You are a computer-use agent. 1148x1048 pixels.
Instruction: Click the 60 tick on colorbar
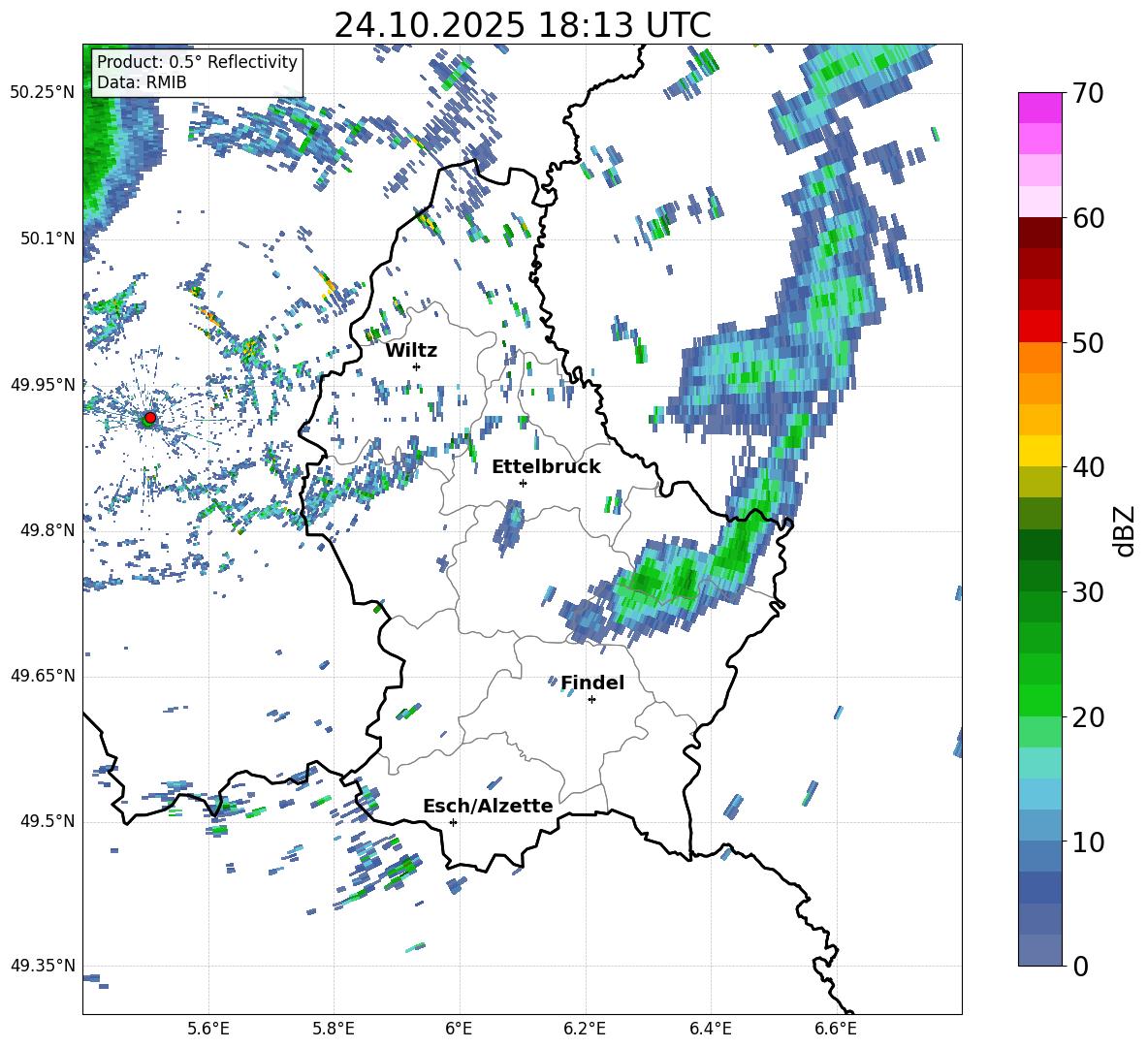tap(1087, 218)
